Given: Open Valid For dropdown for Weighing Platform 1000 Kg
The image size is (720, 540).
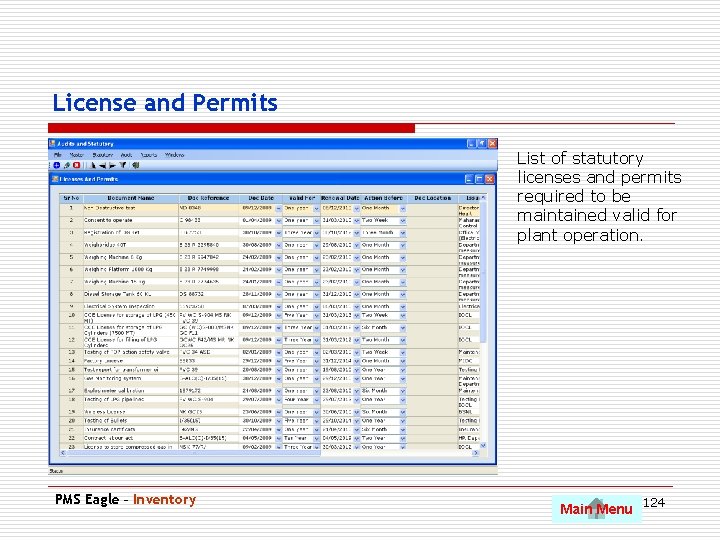Looking at the screenshot, I should click(x=316, y=270).
